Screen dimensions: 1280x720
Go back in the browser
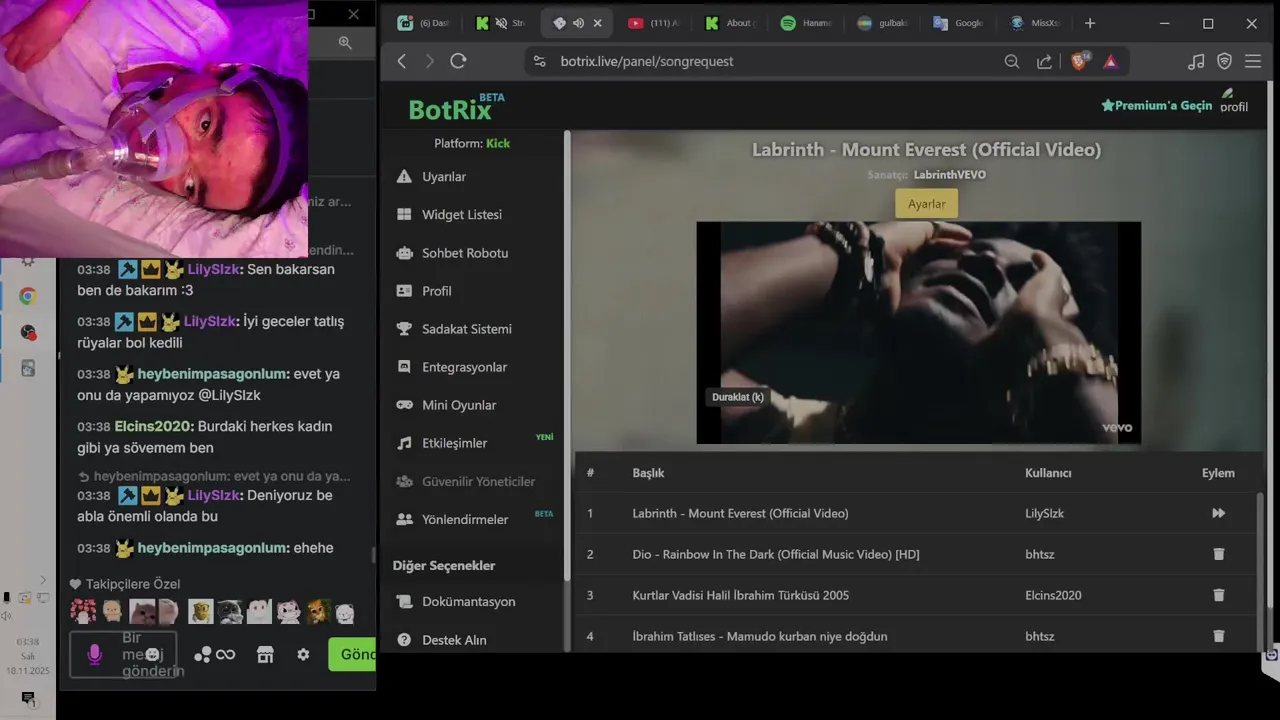click(x=402, y=61)
